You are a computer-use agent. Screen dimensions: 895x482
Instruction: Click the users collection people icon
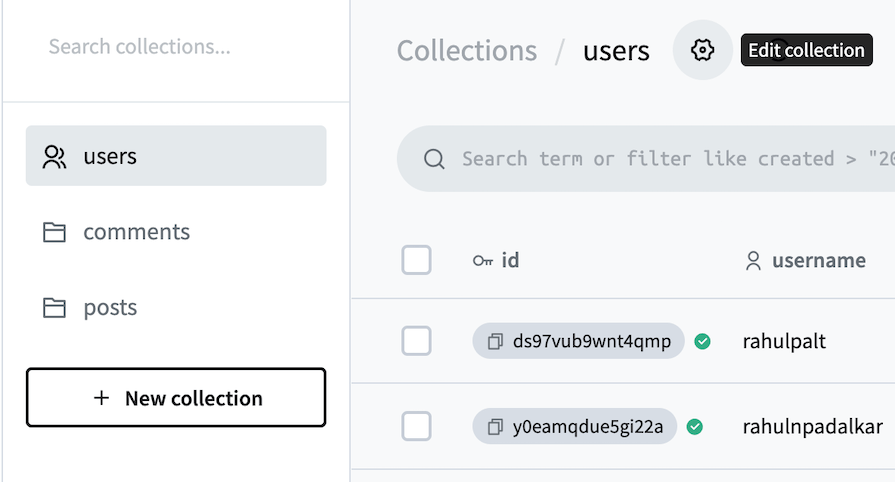pyautogui.click(x=54, y=156)
